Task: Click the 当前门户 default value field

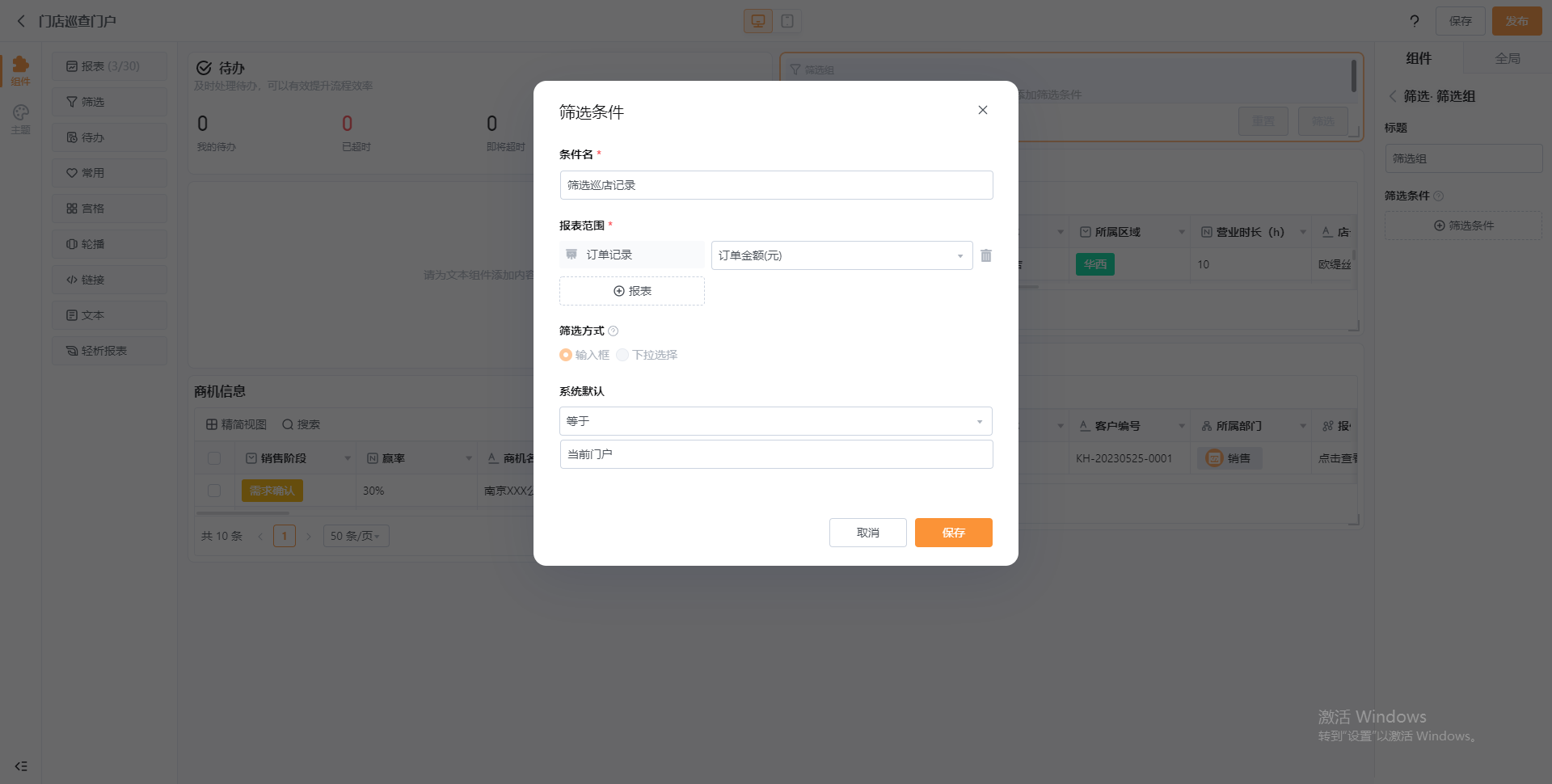Action: tap(776, 454)
